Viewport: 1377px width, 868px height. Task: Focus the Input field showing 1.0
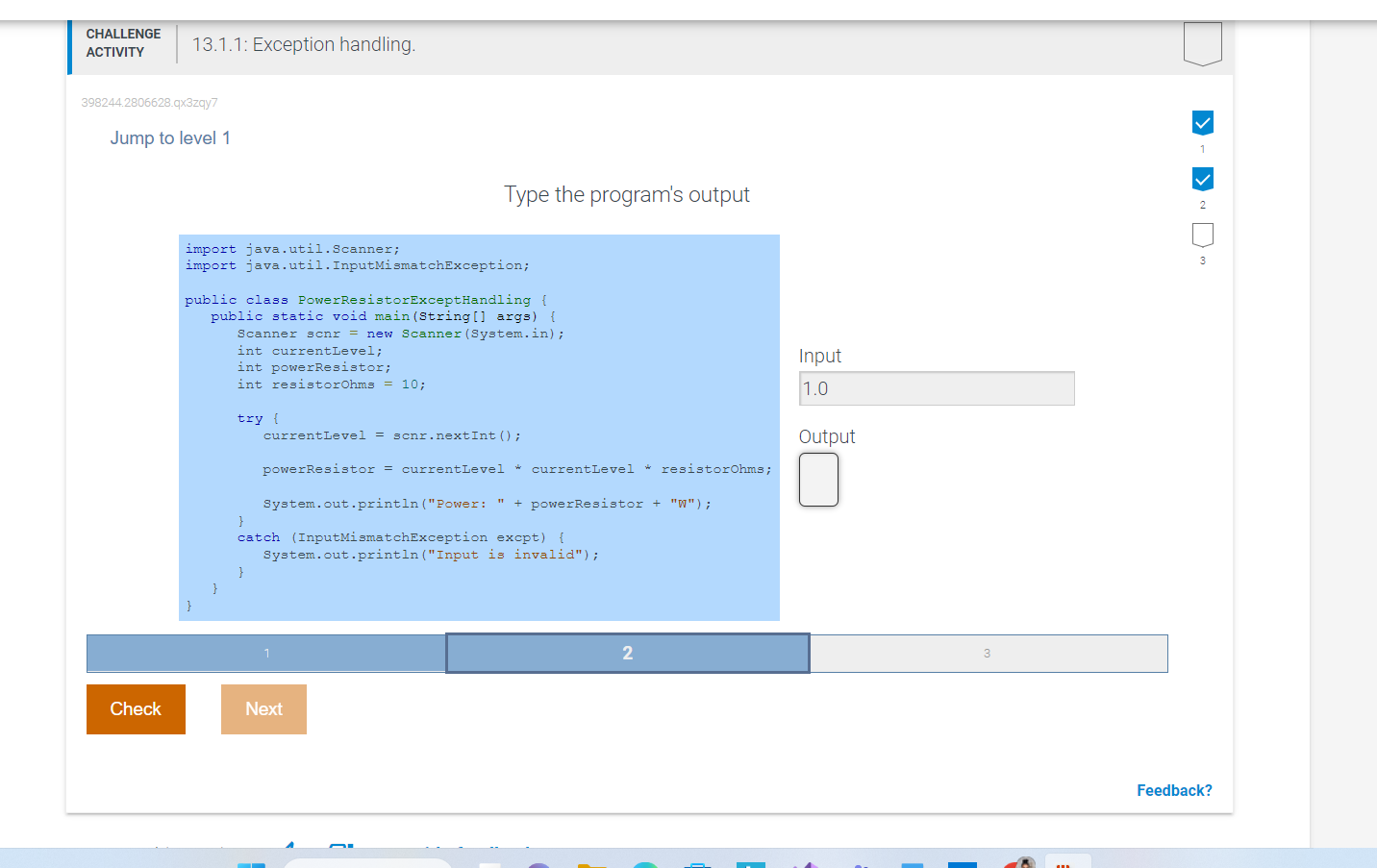click(937, 388)
